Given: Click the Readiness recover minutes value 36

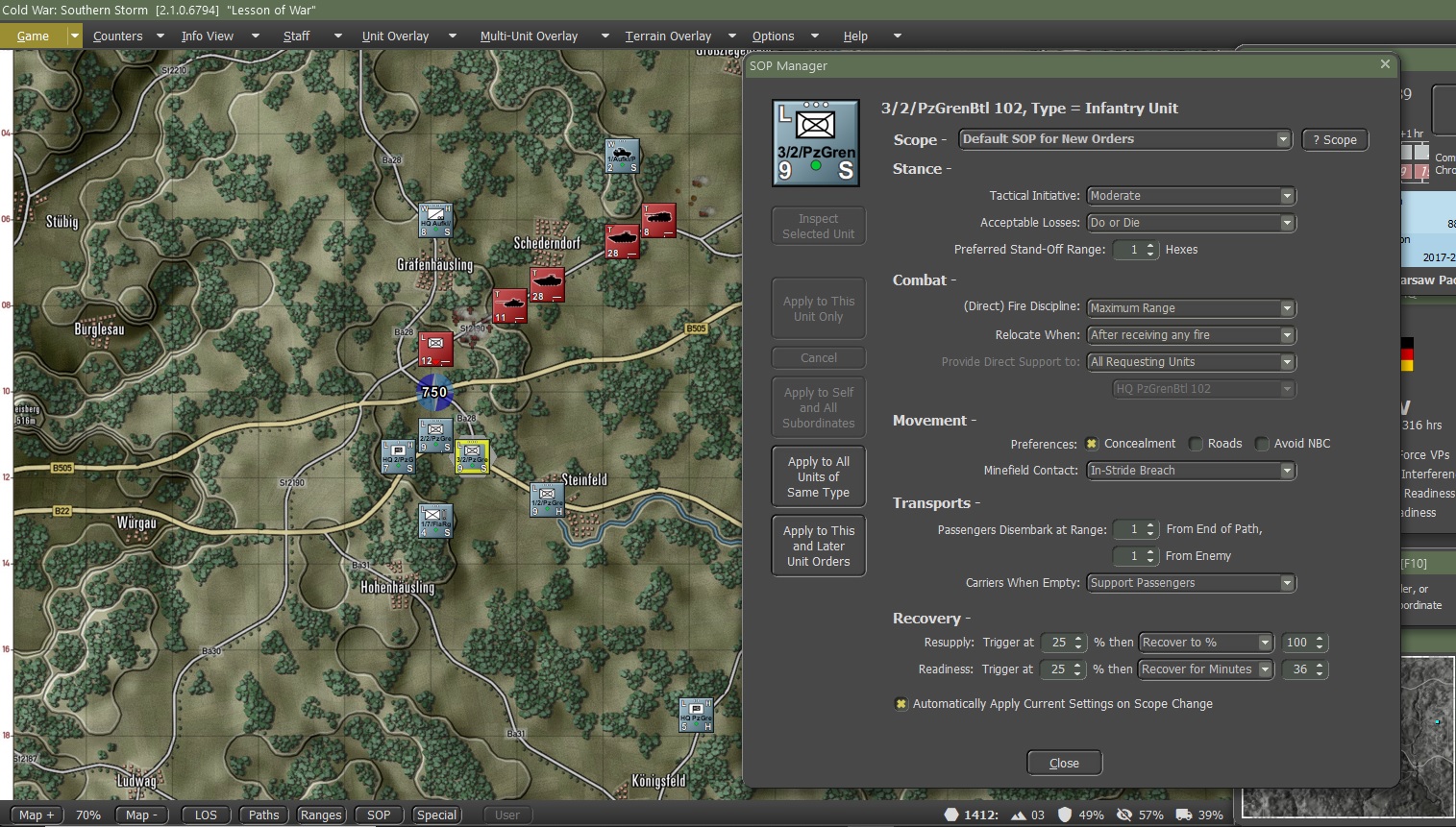Looking at the screenshot, I should pyautogui.click(x=1304, y=669).
